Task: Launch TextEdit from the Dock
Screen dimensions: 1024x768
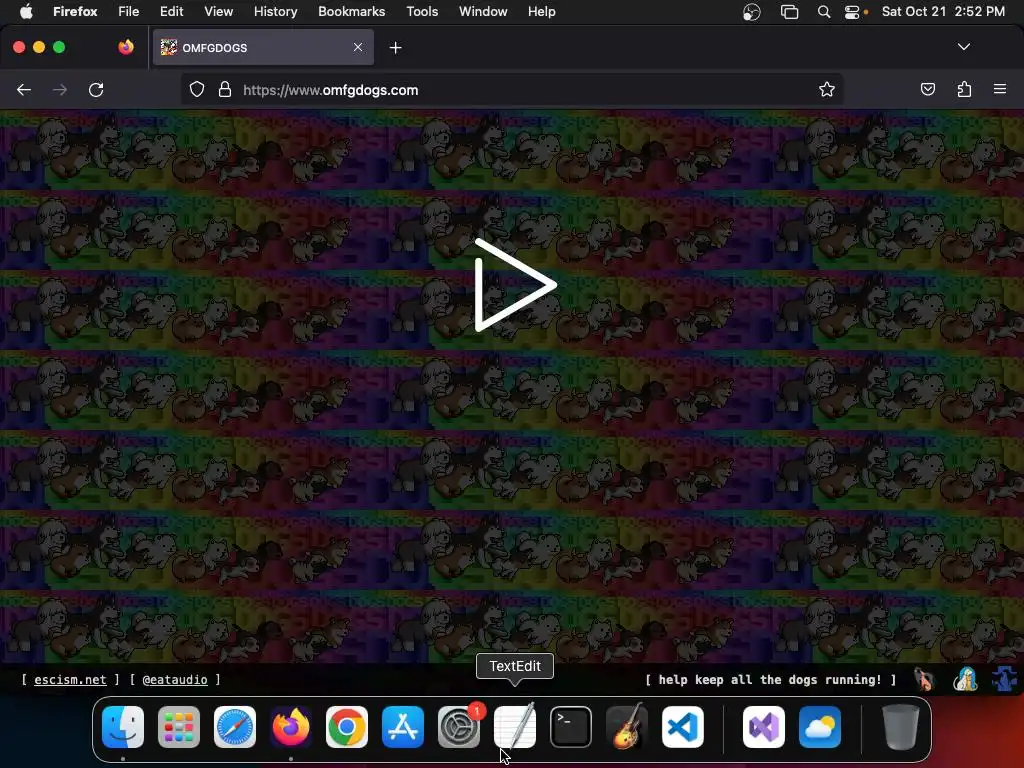Action: pyautogui.click(x=515, y=727)
